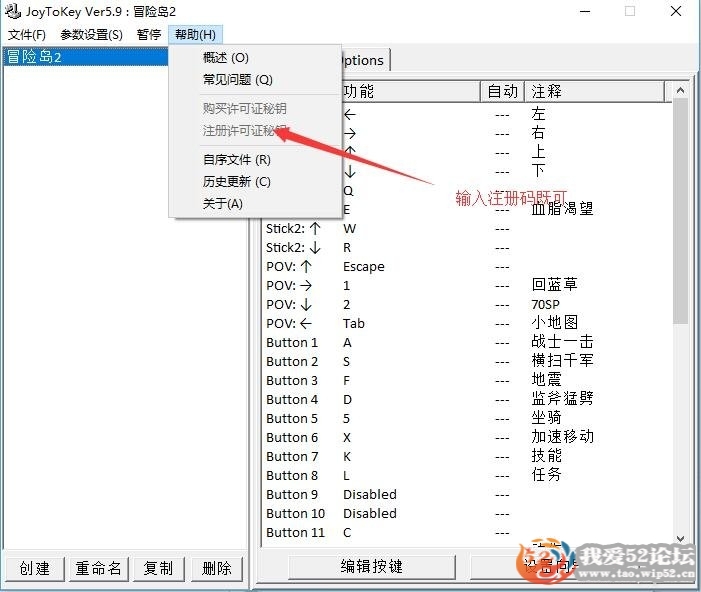
Task: Click the 地震 comment cell
Action: (x=546, y=380)
